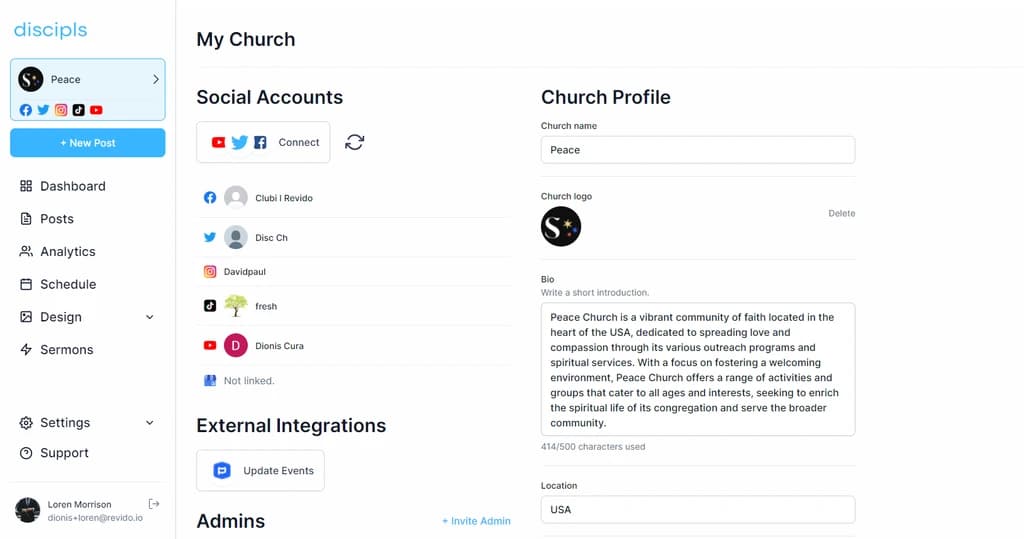
Task: Click the refresh social accounts icon
Action: point(354,142)
